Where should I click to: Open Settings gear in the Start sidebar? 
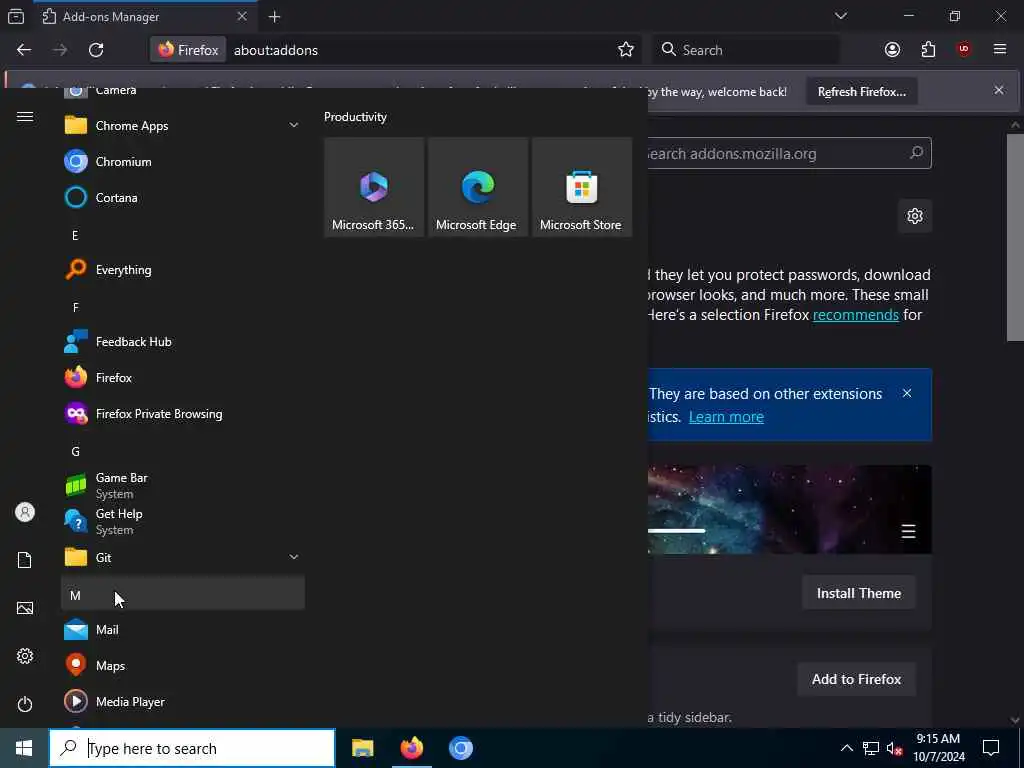click(x=25, y=656)
